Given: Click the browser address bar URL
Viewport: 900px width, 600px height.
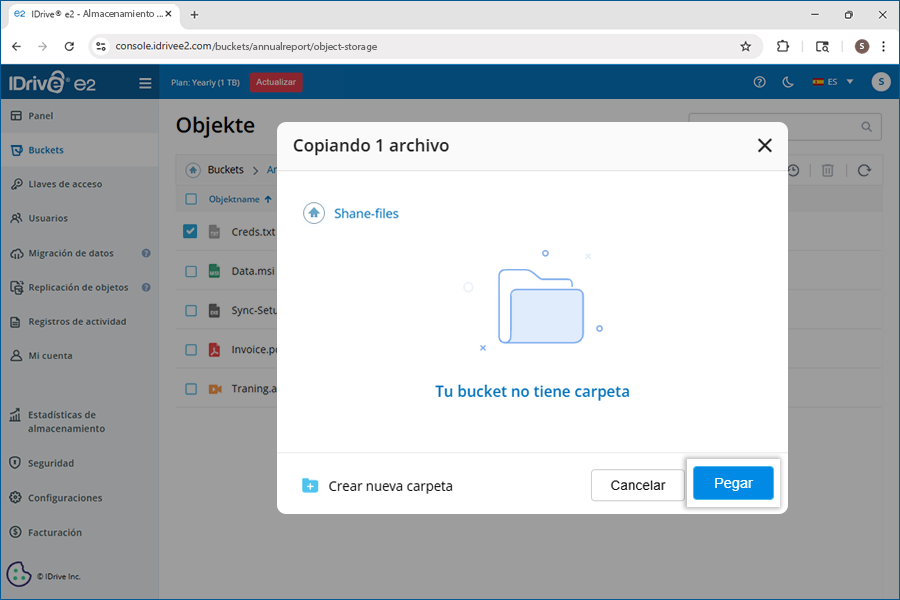Looking at the screenshot, I should [x=246, y=47].
